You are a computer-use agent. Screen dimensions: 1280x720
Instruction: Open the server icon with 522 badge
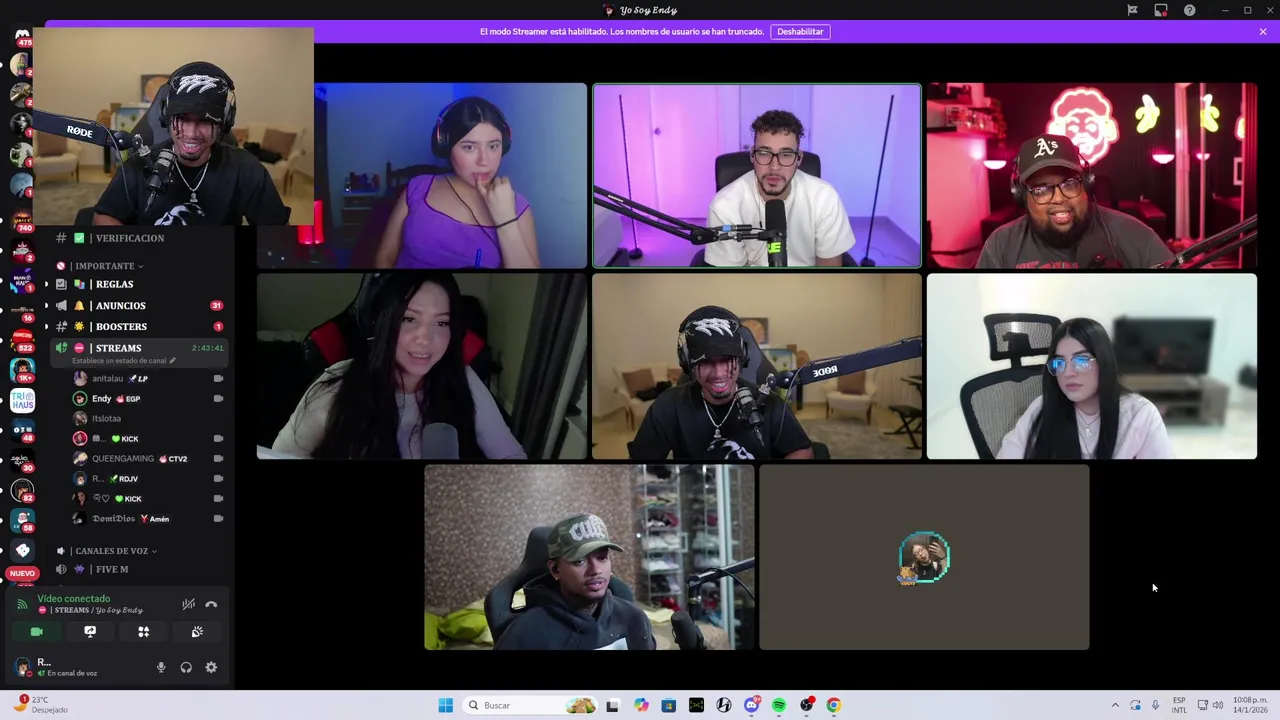[x=22, y=339]
